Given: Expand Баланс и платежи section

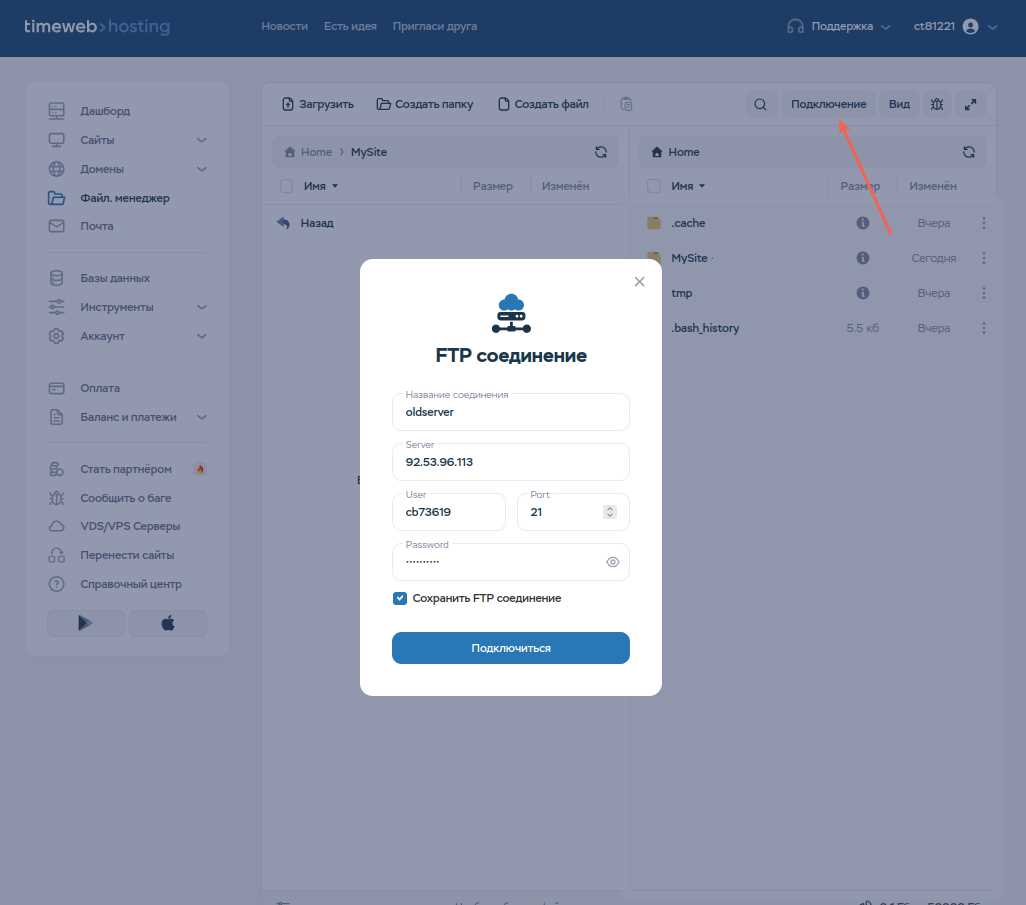Looking at the screenshot, I should tap(202, 417).
